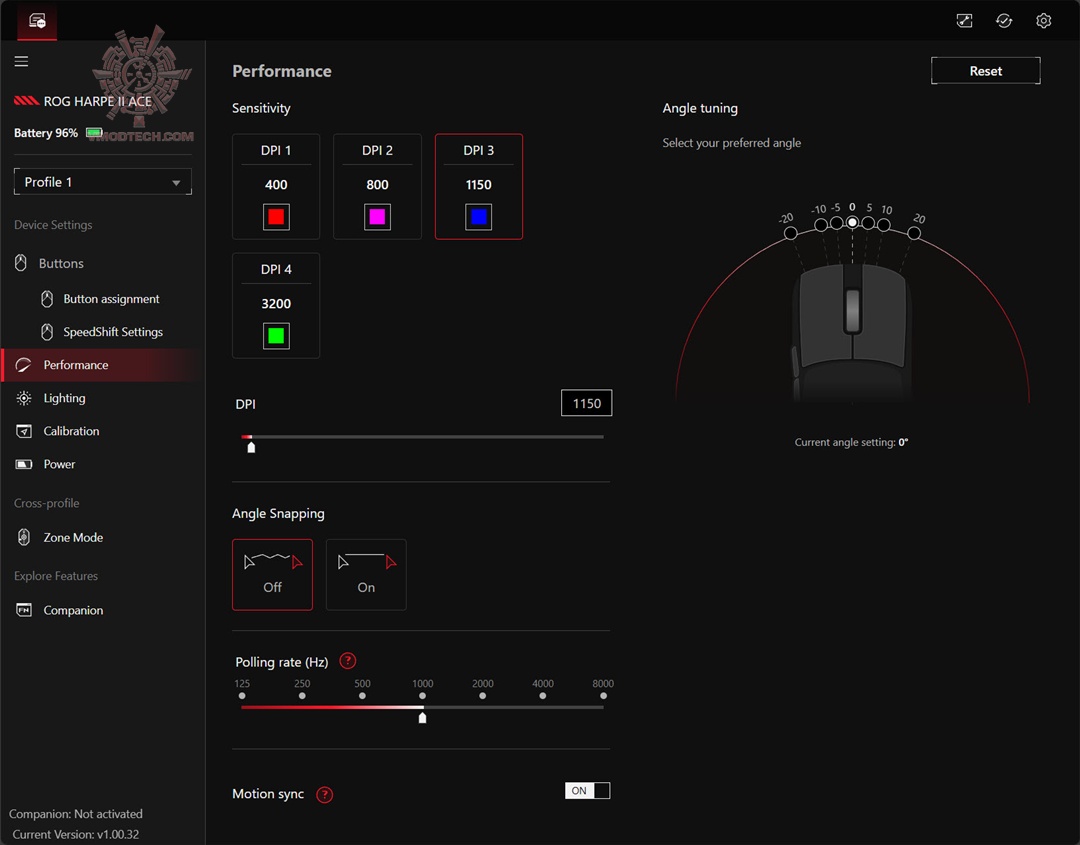The height and width of the screenshot is (845, 1080).
Task: Select the -20 degree angle point
Action: click(x=791, y=233)
